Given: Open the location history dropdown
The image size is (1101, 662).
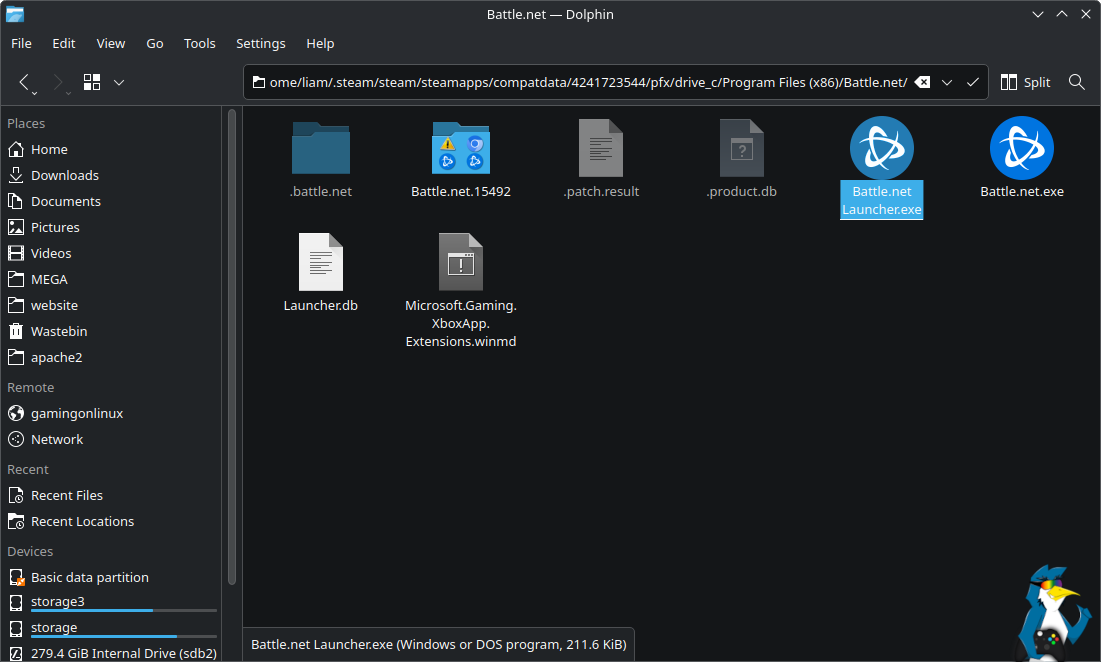Looking at the screenshot, I should point(947,82).
